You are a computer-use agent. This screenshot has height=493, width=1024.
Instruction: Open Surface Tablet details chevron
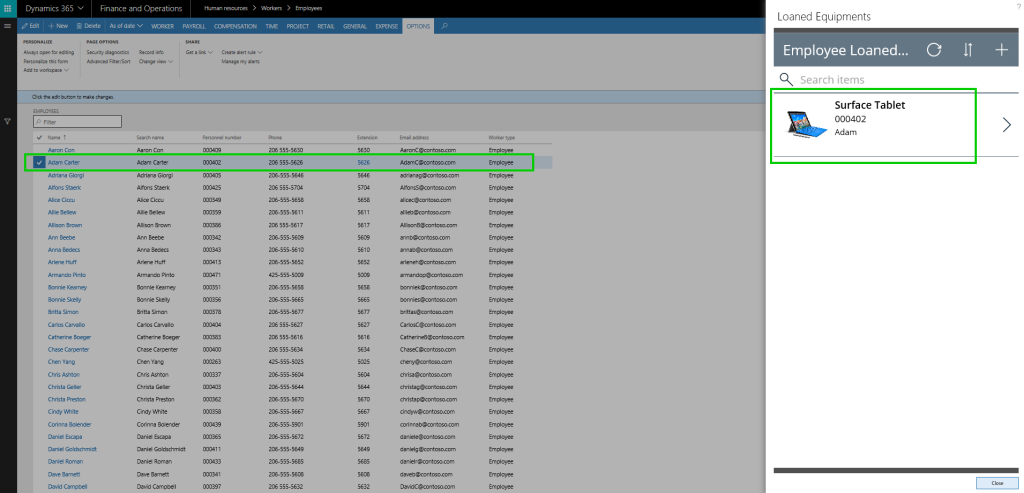click(x=1006, y=125)
